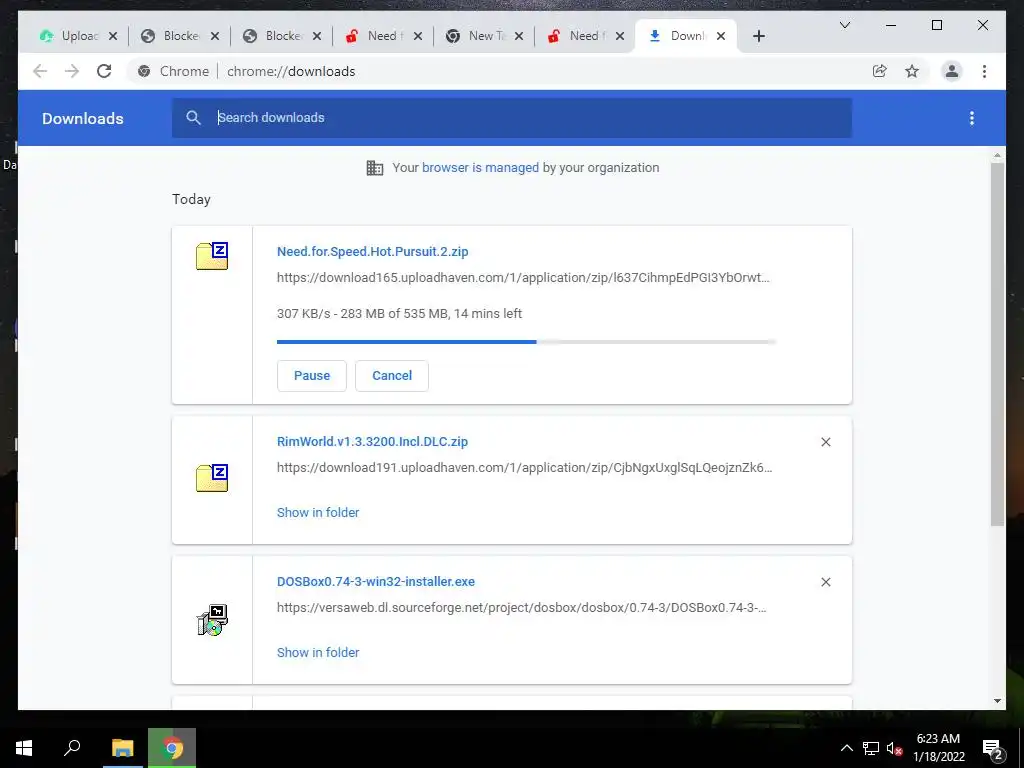Image resolution: width=1024 pixels, height=768 pixels.
Task: Open the taskbar clock and date
Action: 938,748
